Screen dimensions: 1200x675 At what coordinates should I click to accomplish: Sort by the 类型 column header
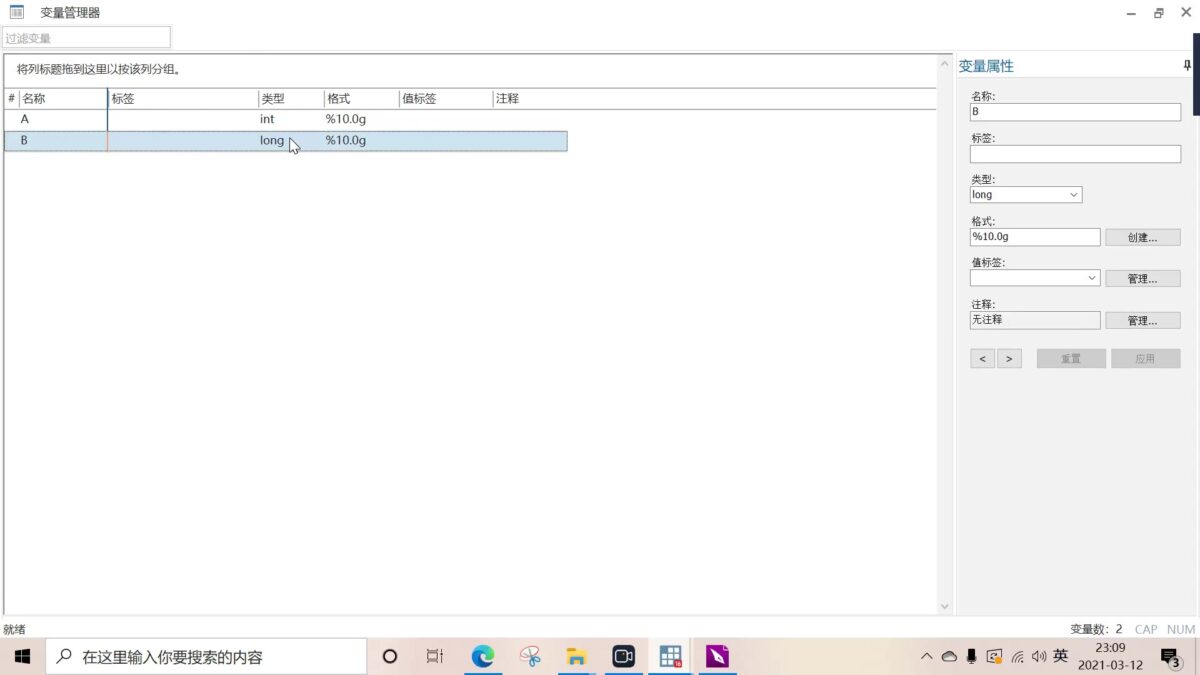[x=291, y=99]
